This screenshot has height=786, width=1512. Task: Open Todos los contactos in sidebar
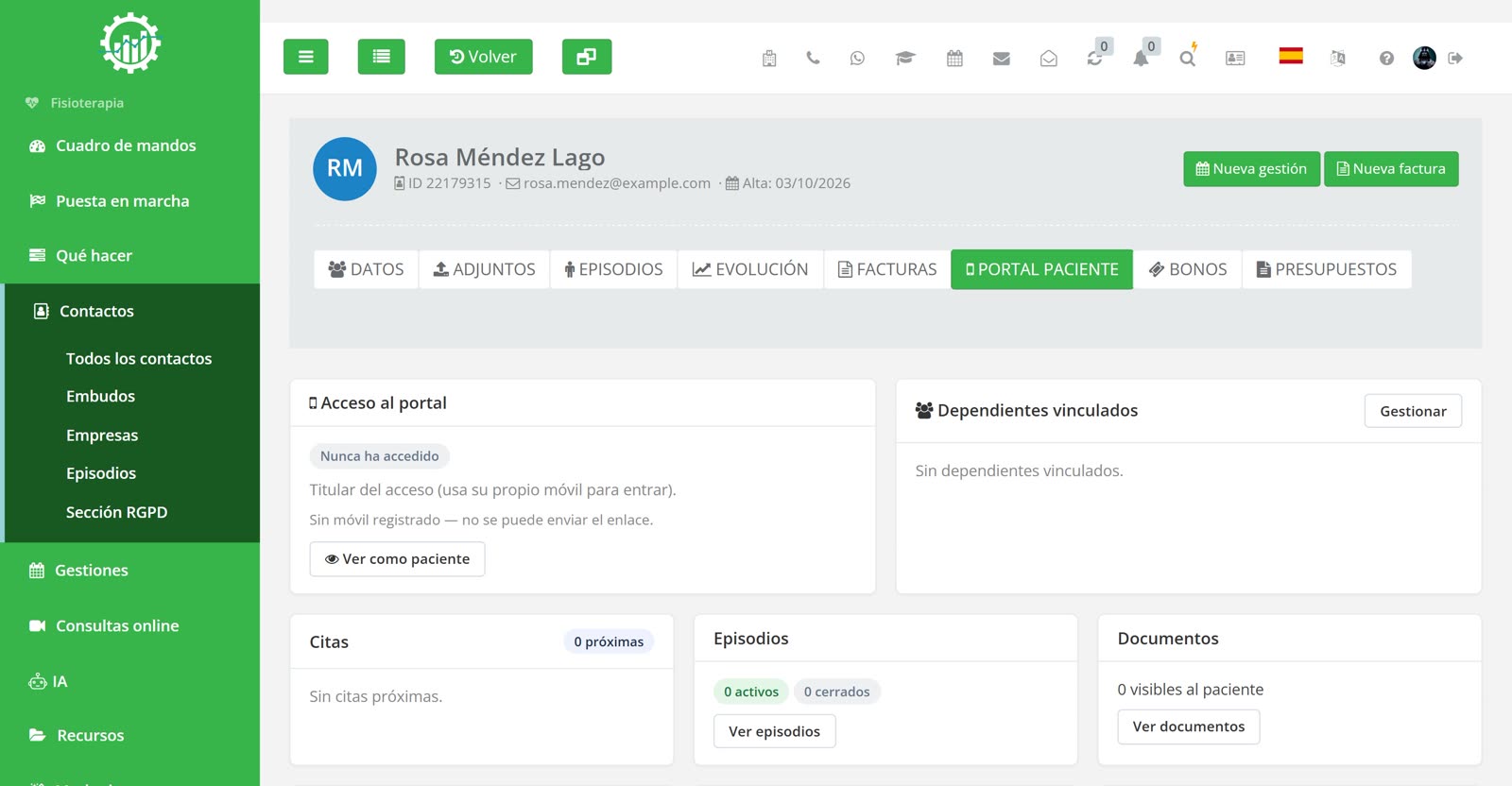pyautogui.click(x=139, y=359)
